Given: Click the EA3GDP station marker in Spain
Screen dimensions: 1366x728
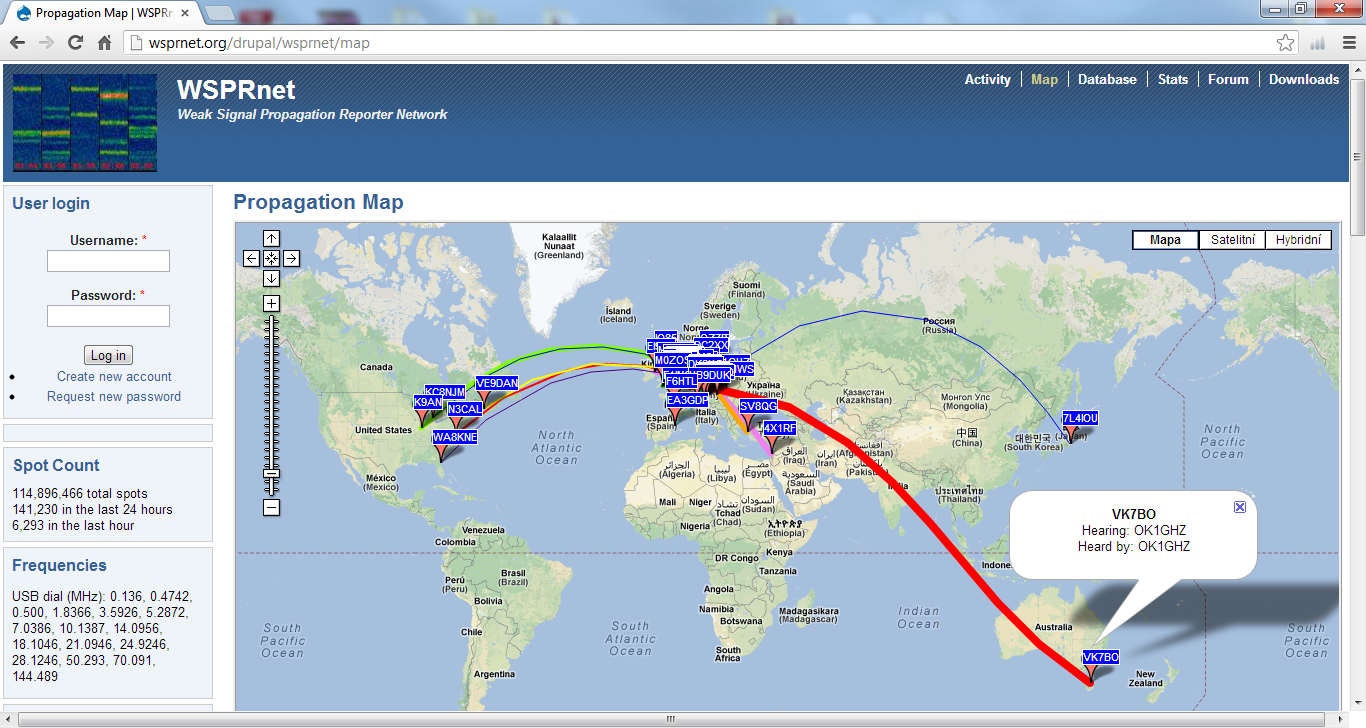Looking at the screenshot, I should (687, 400).
